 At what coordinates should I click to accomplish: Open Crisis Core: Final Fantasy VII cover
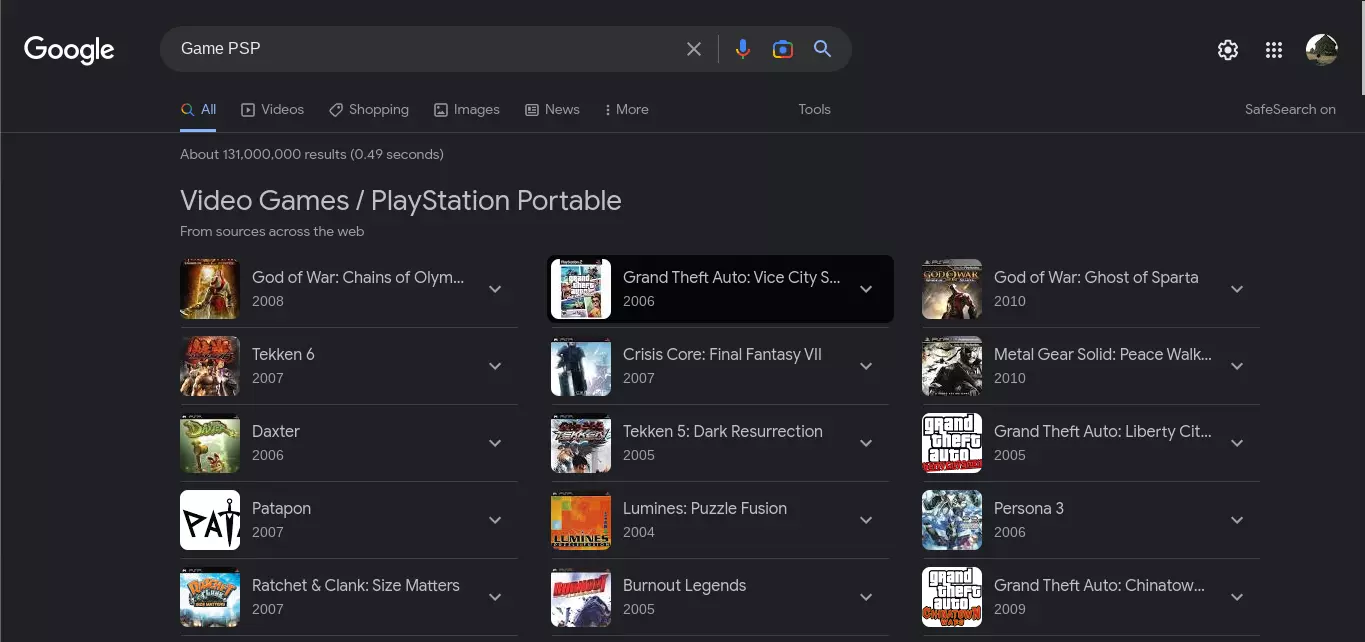point(581,366)
